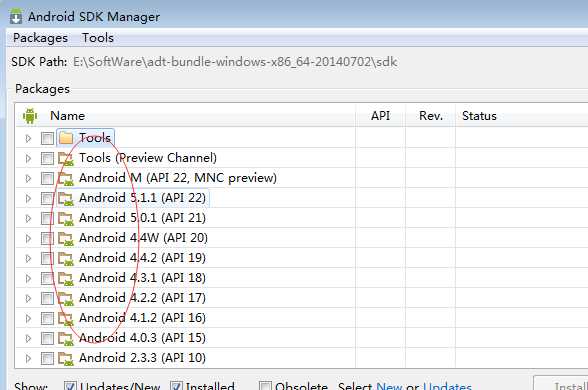Viewport: 588px width, 390px height.
Task: Check the Android 5.0.1 (API 21) checkbox
Action: pos(47,218)
